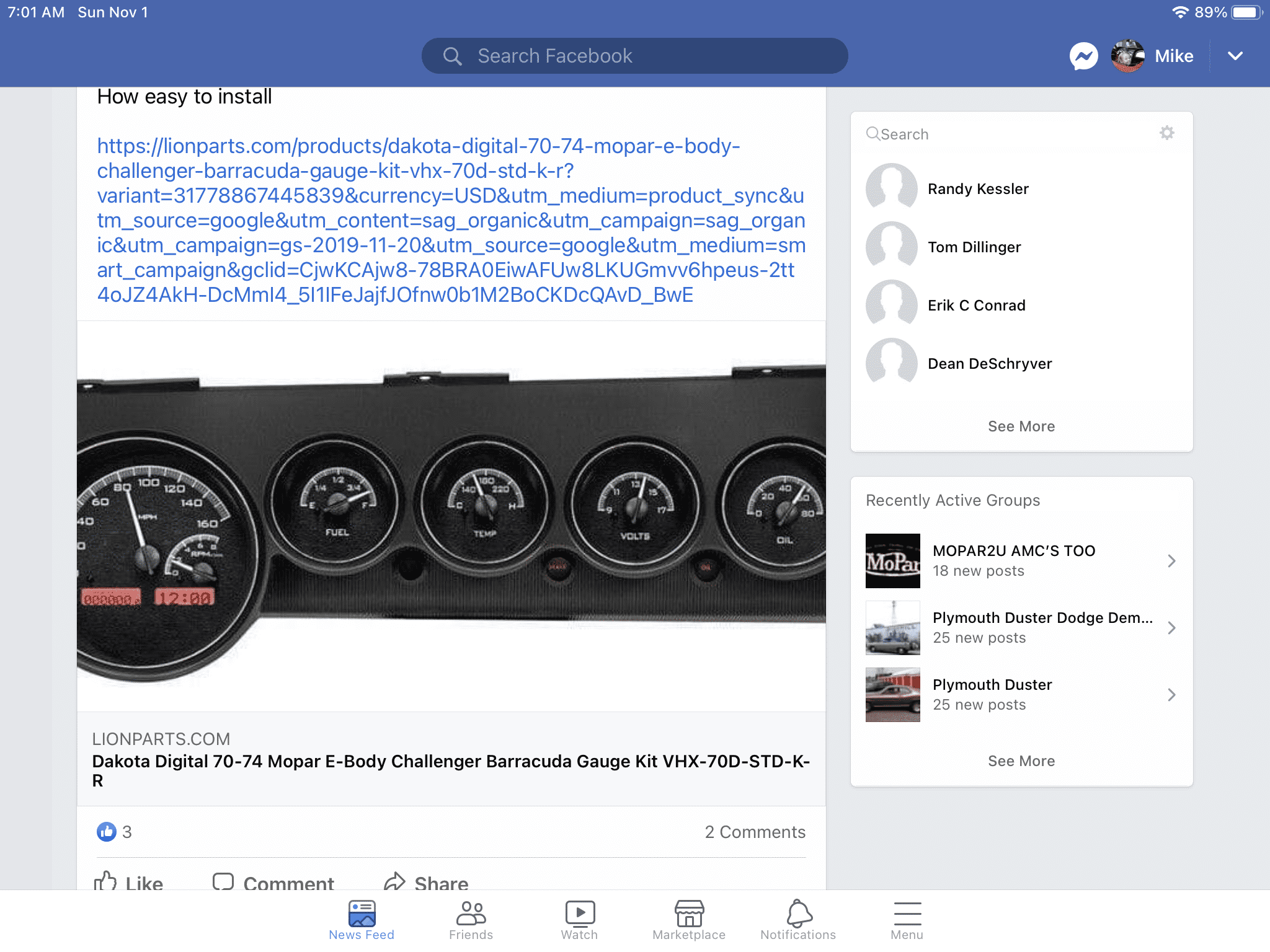Click "18 new posts" under MOPAR2U
This screenshot has height=952, width=1270.
(x=979, y=571)
